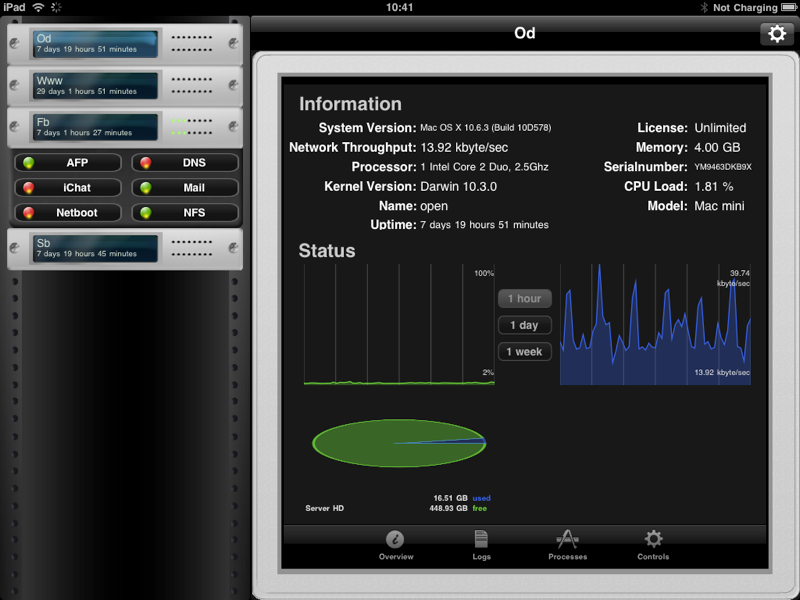Screen dimensions: 800x600
Task: Click the left rack screw on Fb server
Action: point(15,127)
